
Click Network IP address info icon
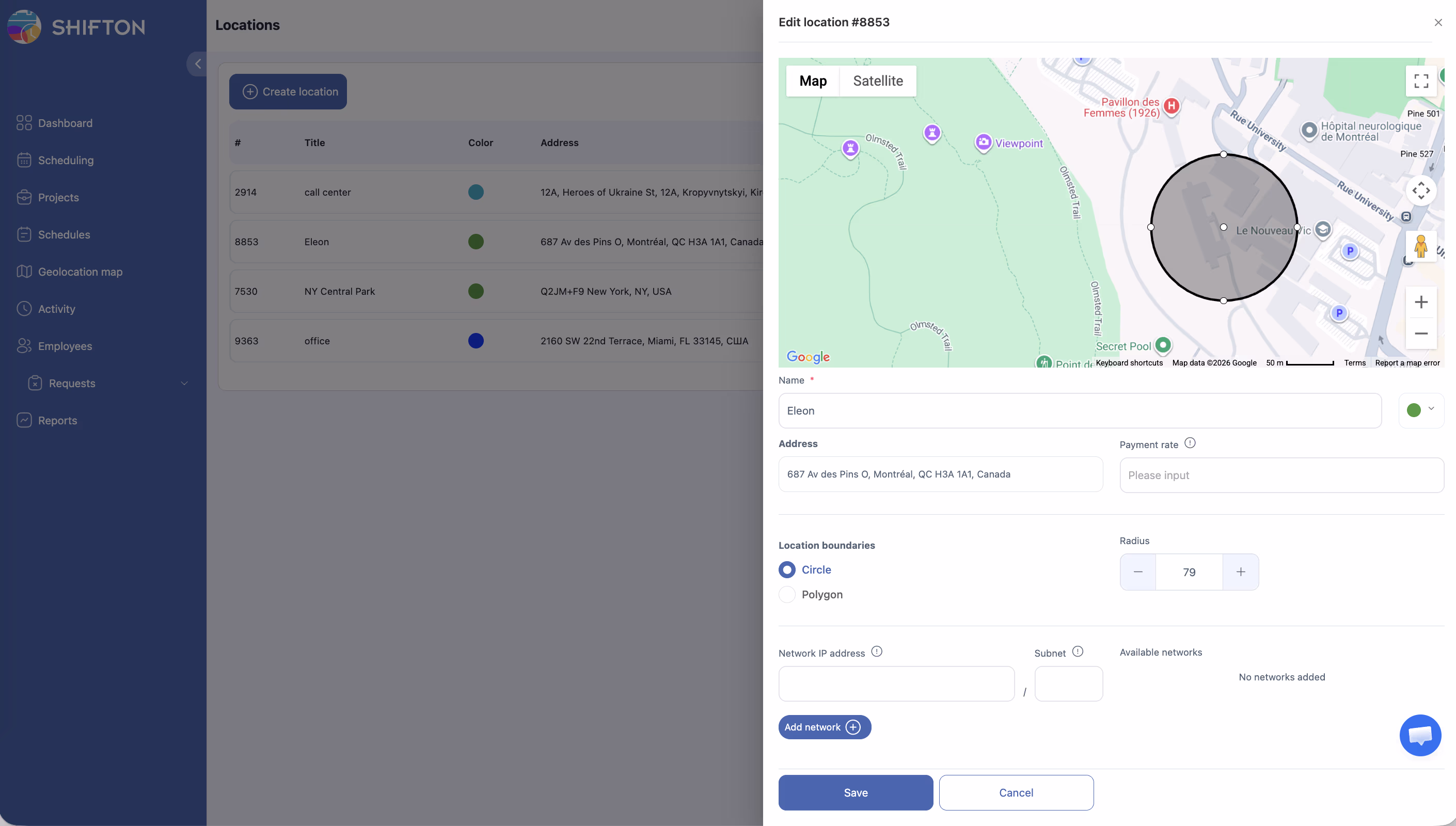pyautogui.click(x=876, y=652)
